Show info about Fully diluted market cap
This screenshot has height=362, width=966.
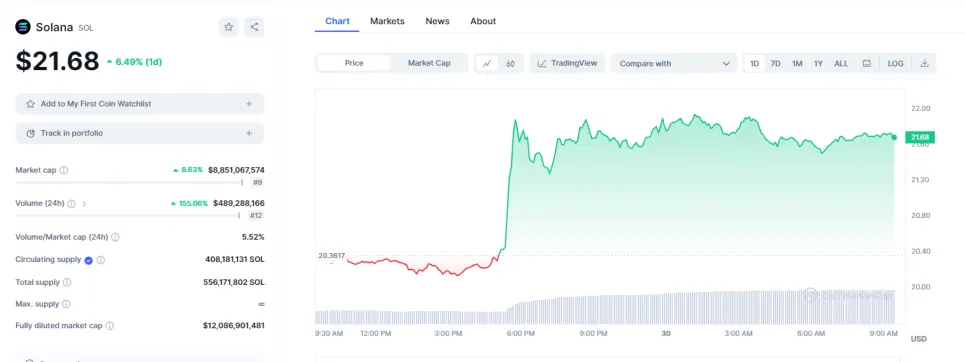click(109, 326)
